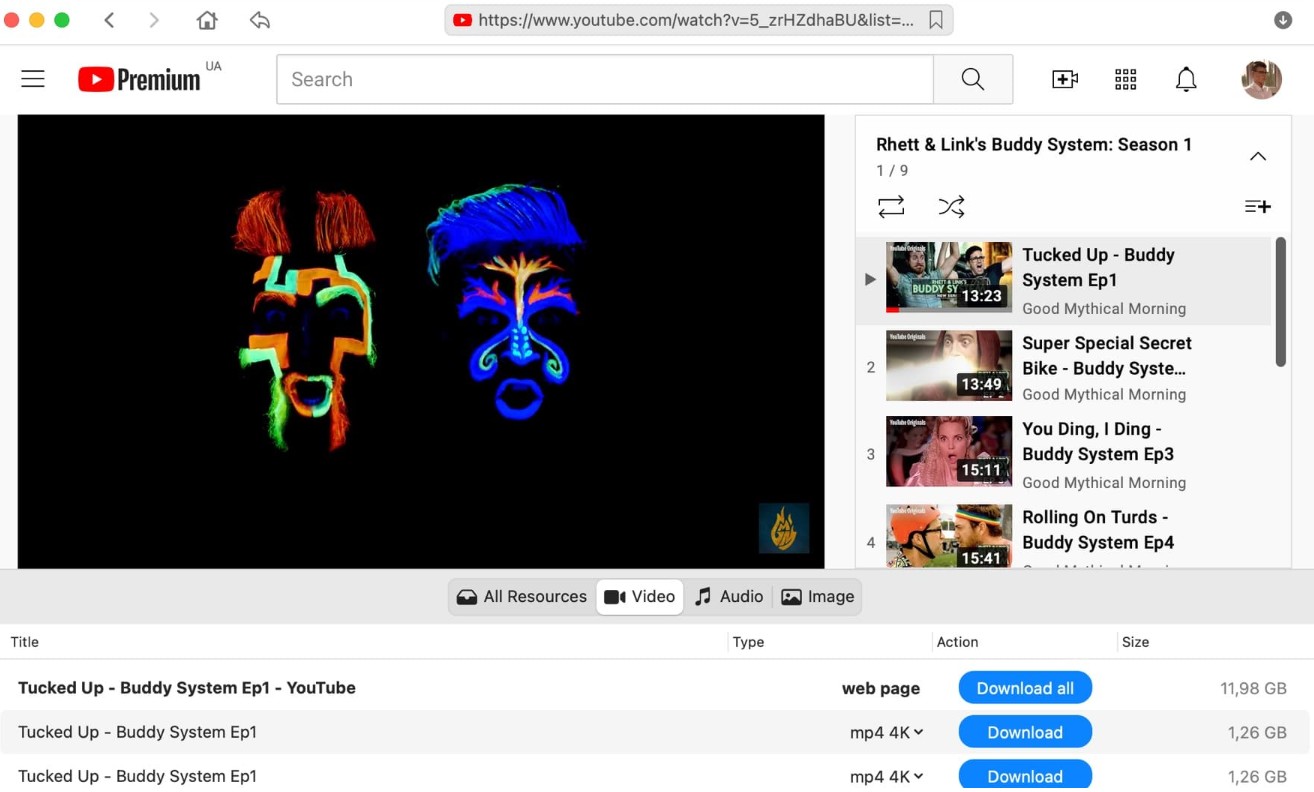Image resolution: width=1314 pixels, height=792 pixels.
Task: Switch to Video resources tab
Action: (640, 597)
